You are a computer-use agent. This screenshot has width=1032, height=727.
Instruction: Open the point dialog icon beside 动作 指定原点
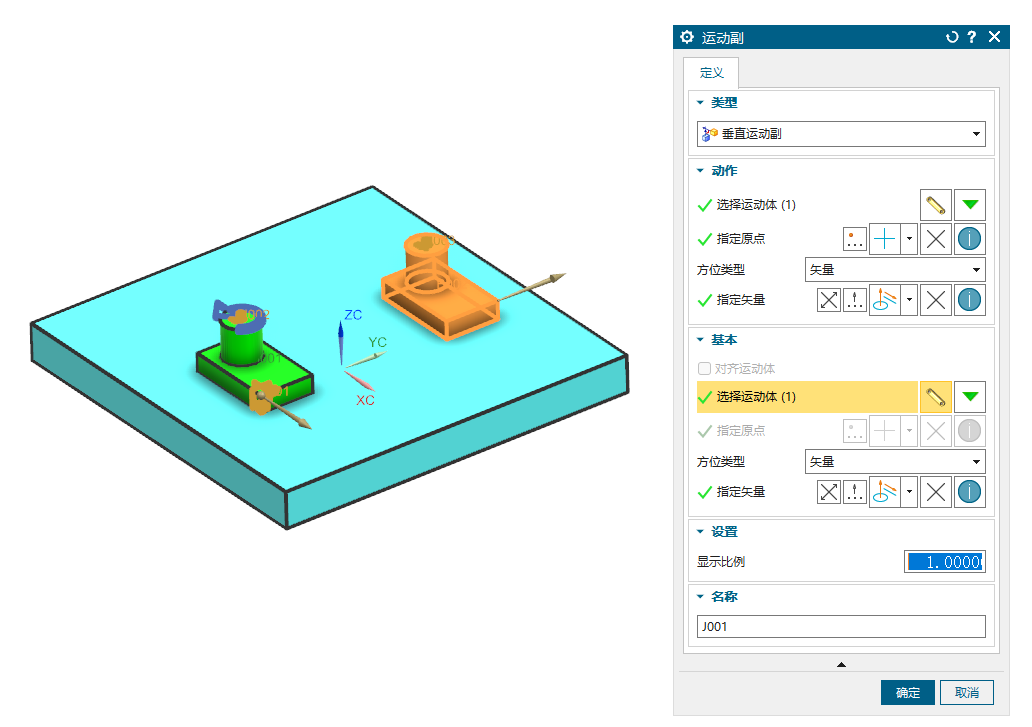[855, 239]
